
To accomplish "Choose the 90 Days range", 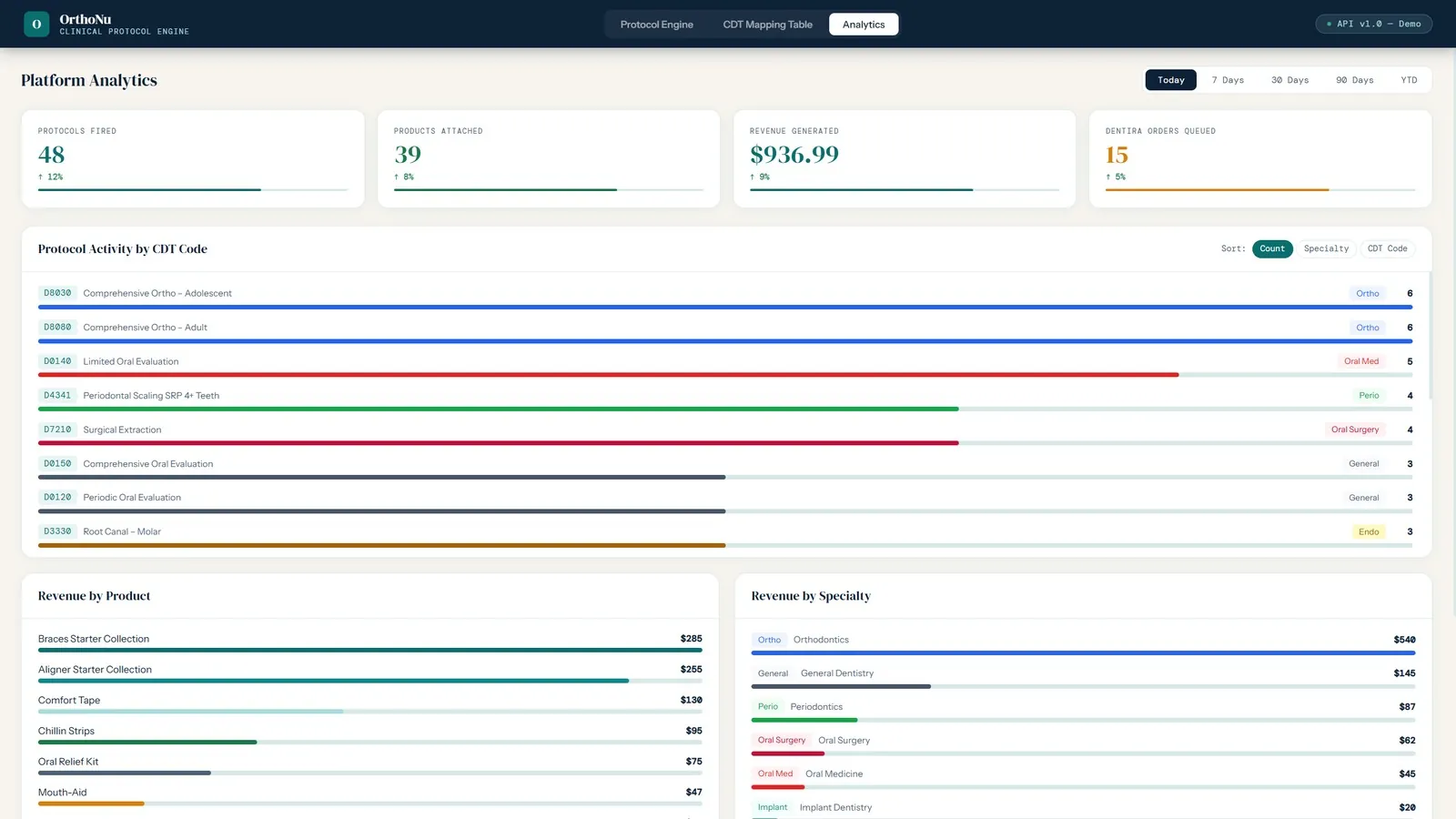I will pos(1354,80).
